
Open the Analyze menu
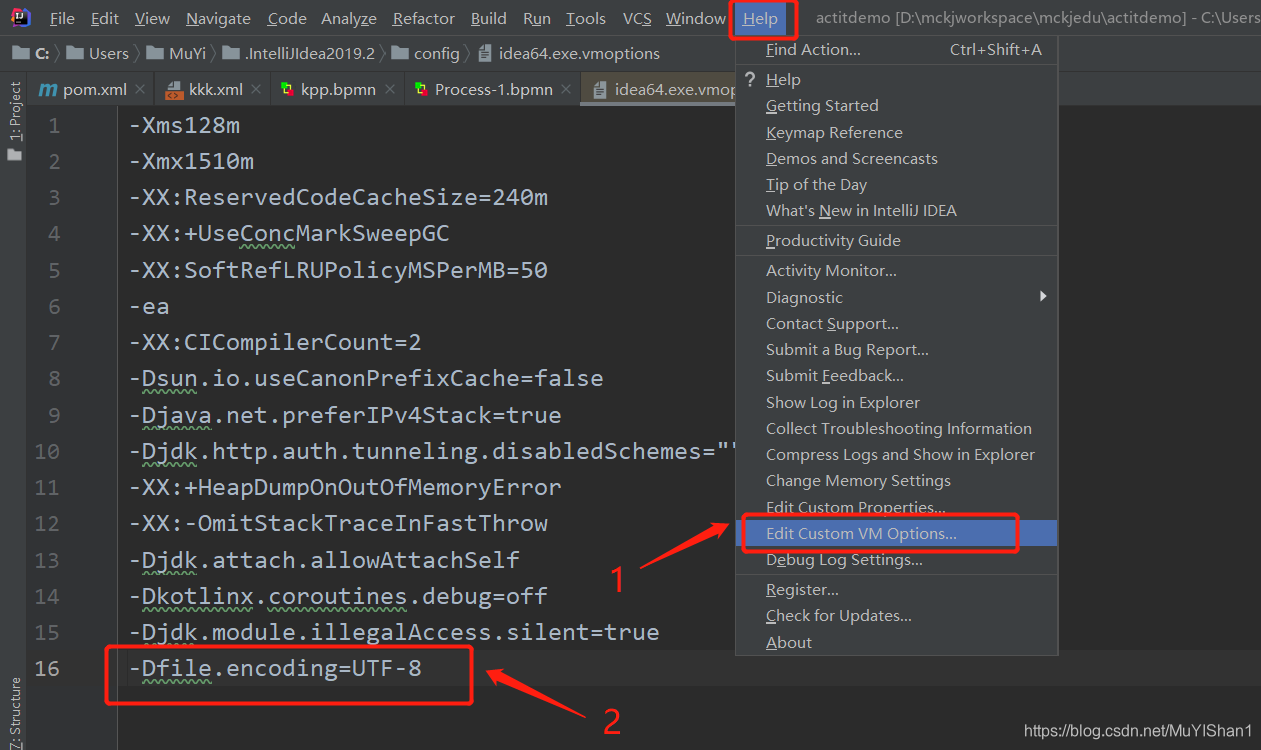[349, 18]
